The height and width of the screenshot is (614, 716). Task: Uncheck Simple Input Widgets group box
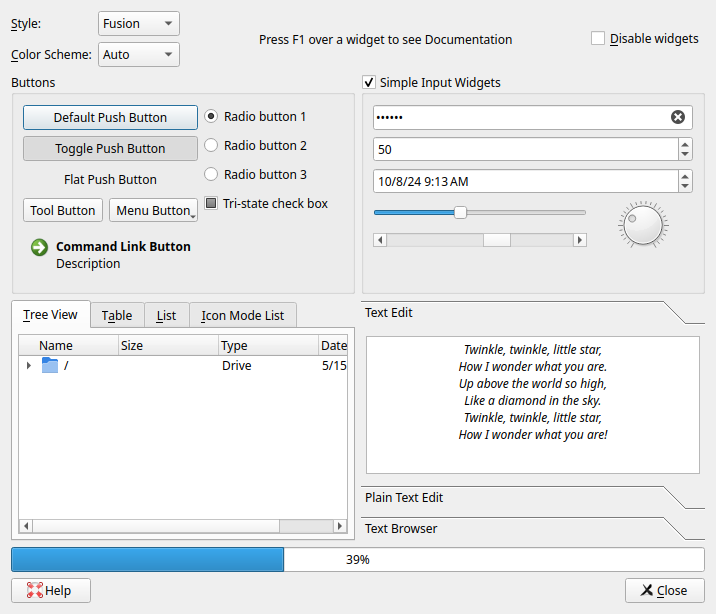pos(369,83)
